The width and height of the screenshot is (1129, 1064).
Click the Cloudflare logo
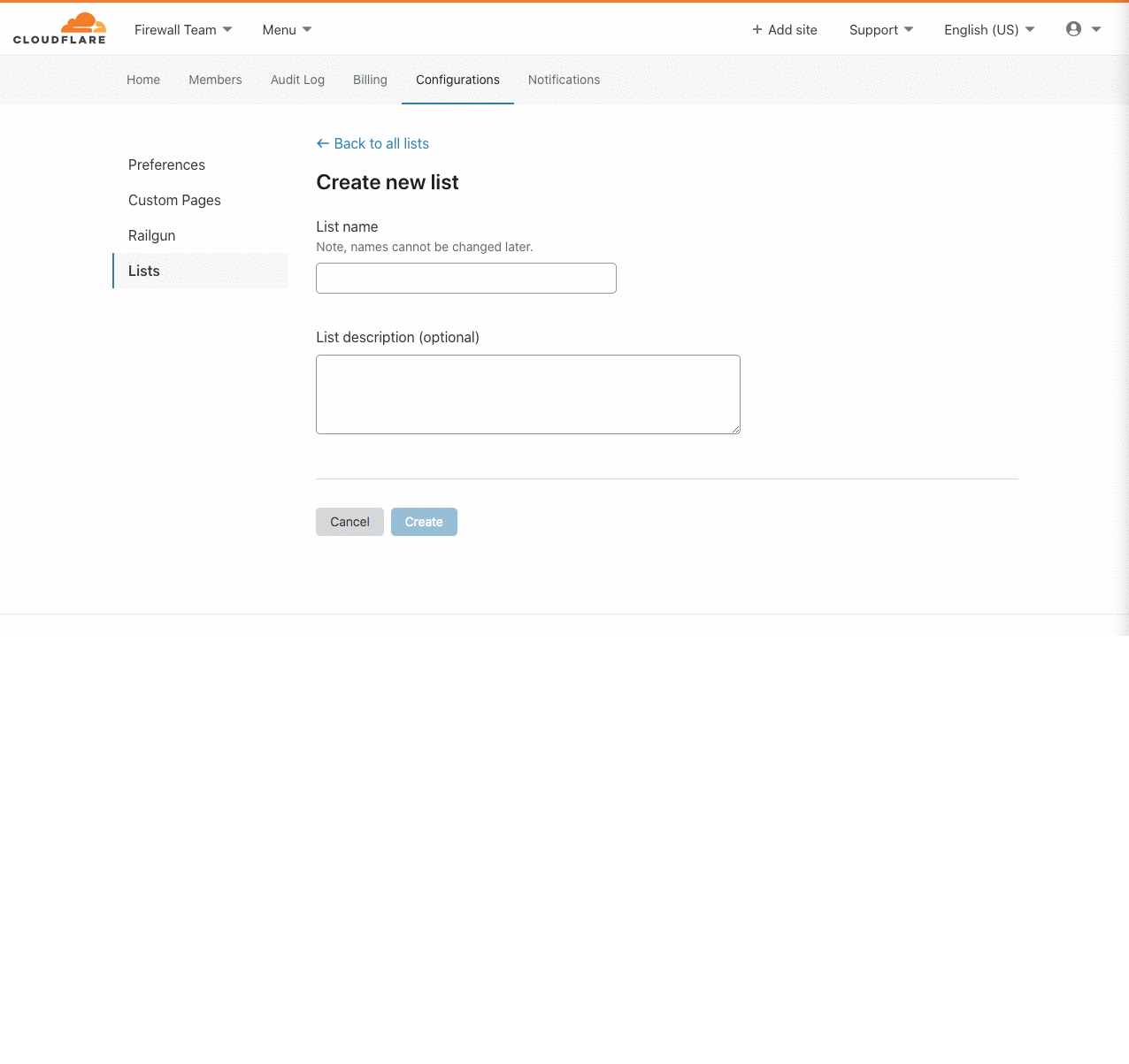pyautogui.click(x=59, y=29)
